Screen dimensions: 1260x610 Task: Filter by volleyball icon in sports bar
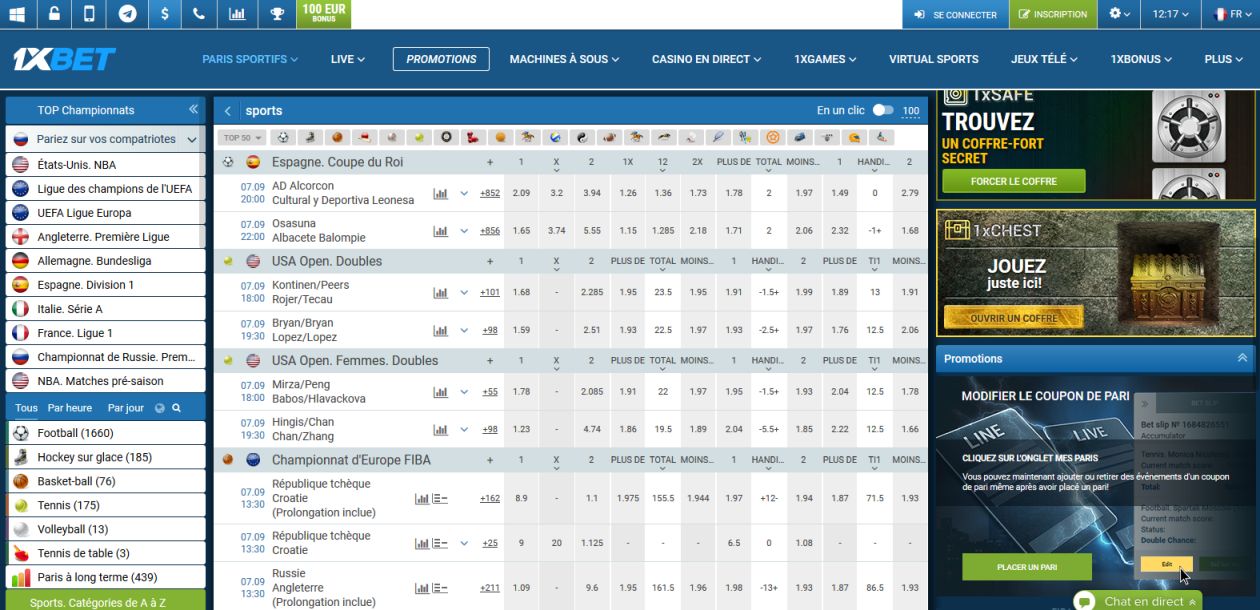(x=555, y=138)
